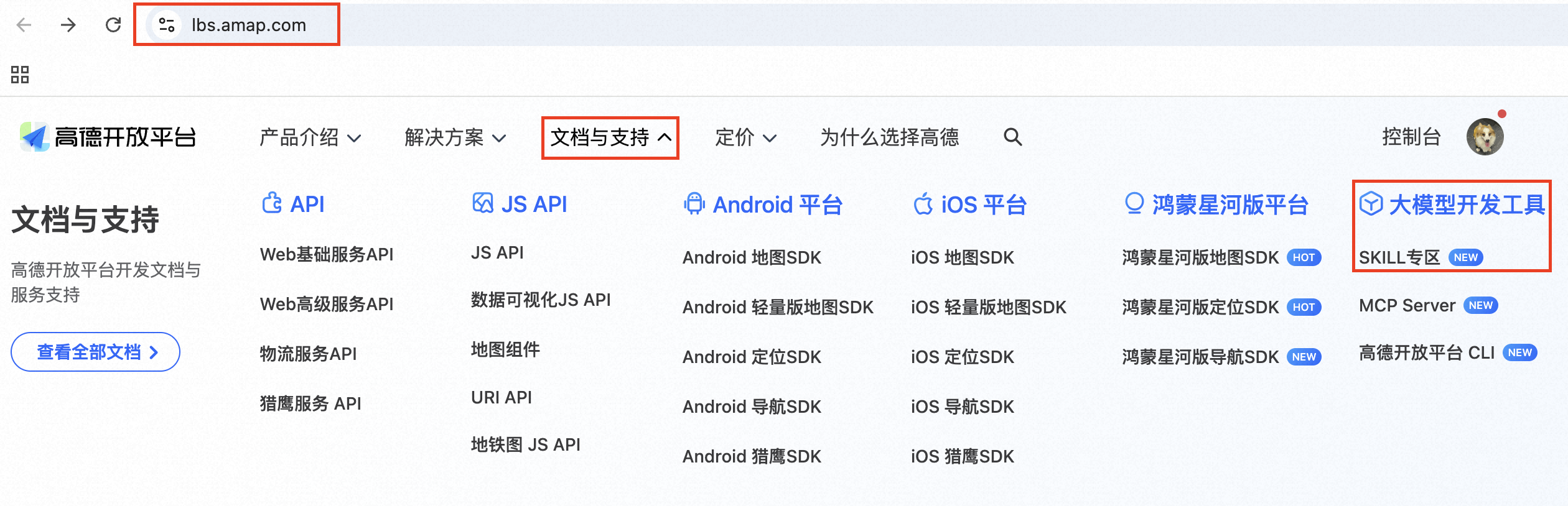Expand the 解决方案 dropdown
The width and height of the screenshot is (1568, 506).
(x=455, y=137)
